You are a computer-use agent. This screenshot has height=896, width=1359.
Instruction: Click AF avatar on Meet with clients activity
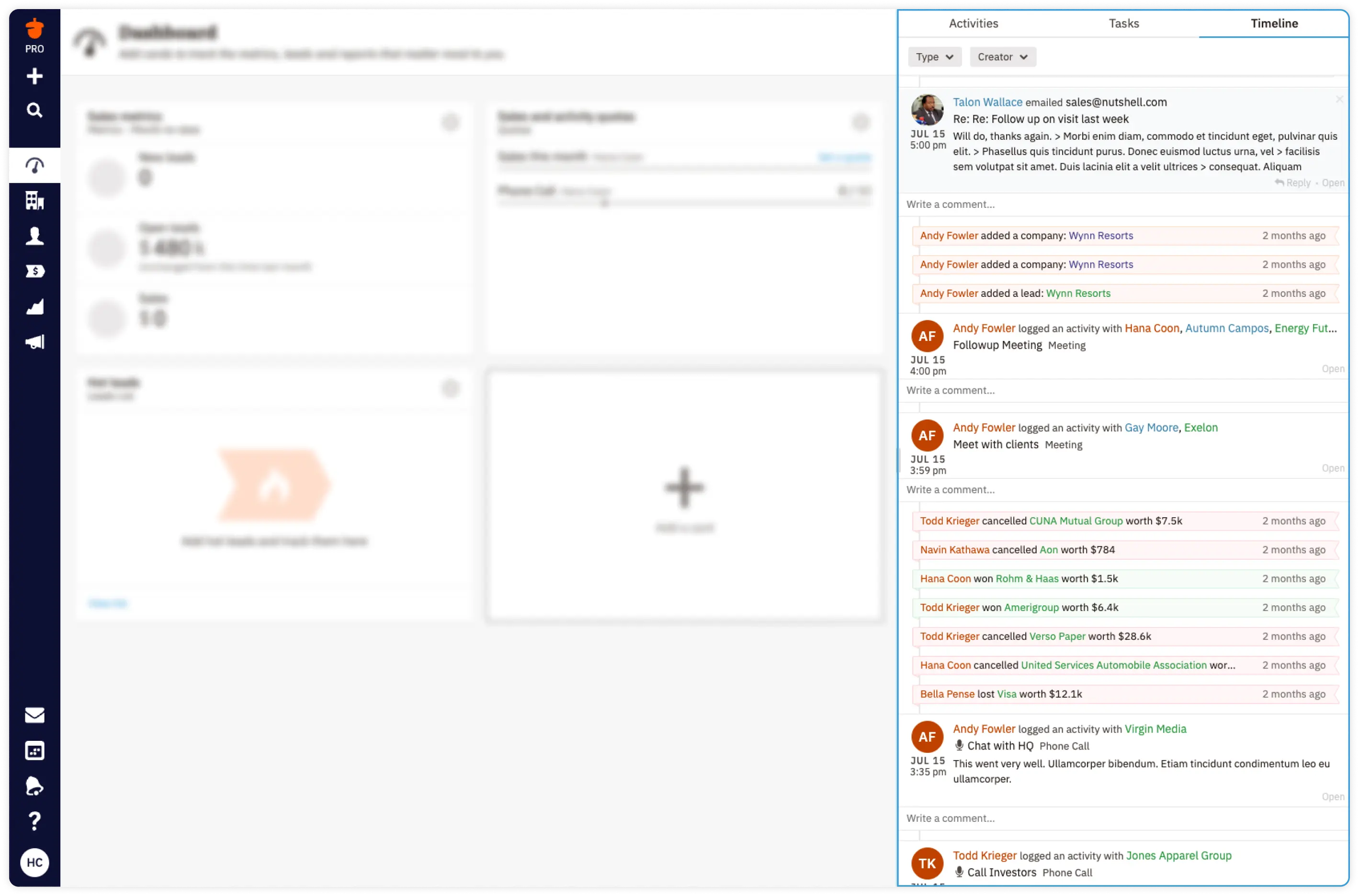point(927,435)
